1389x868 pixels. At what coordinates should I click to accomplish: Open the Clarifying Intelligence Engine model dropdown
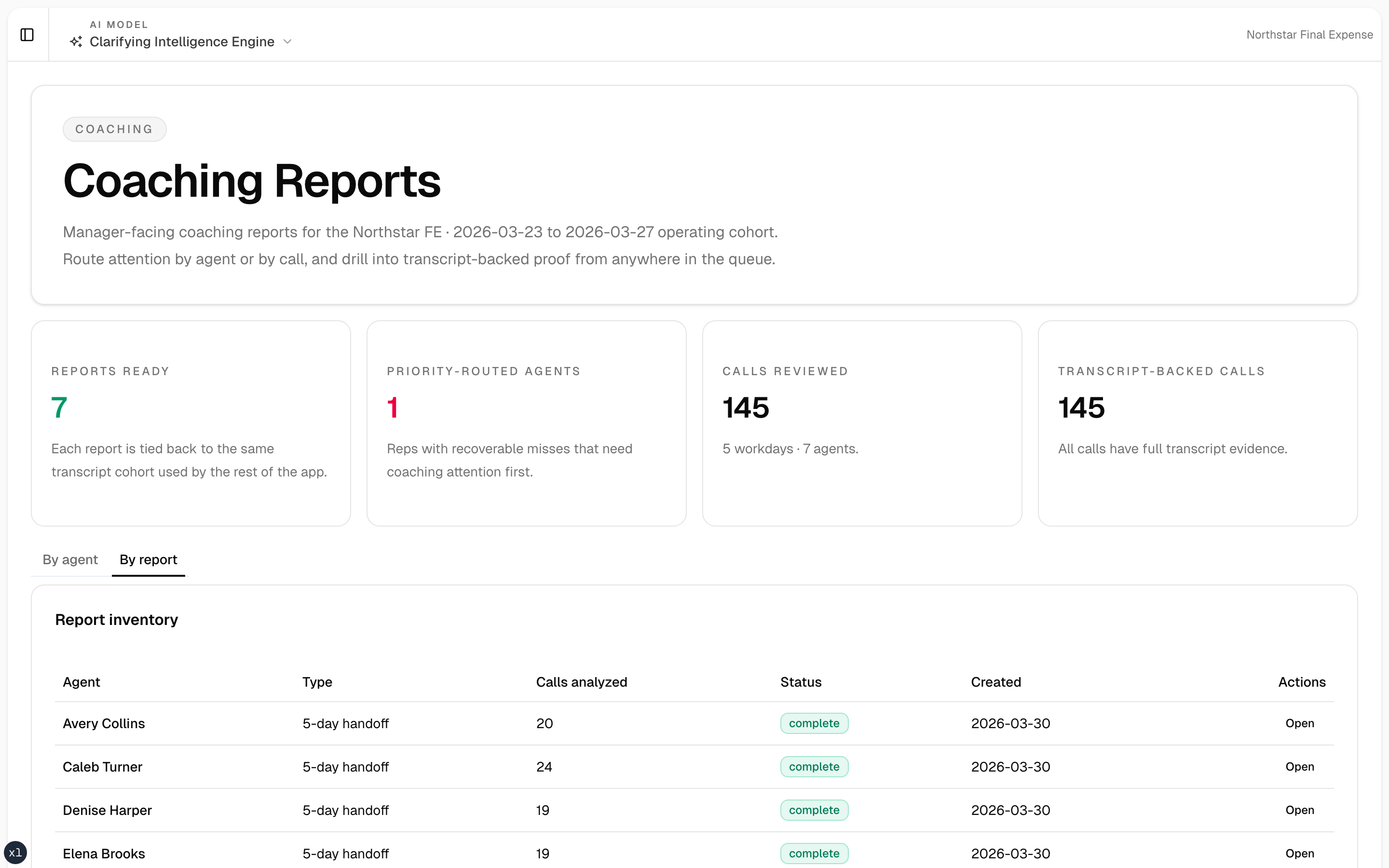coord(182,42)
